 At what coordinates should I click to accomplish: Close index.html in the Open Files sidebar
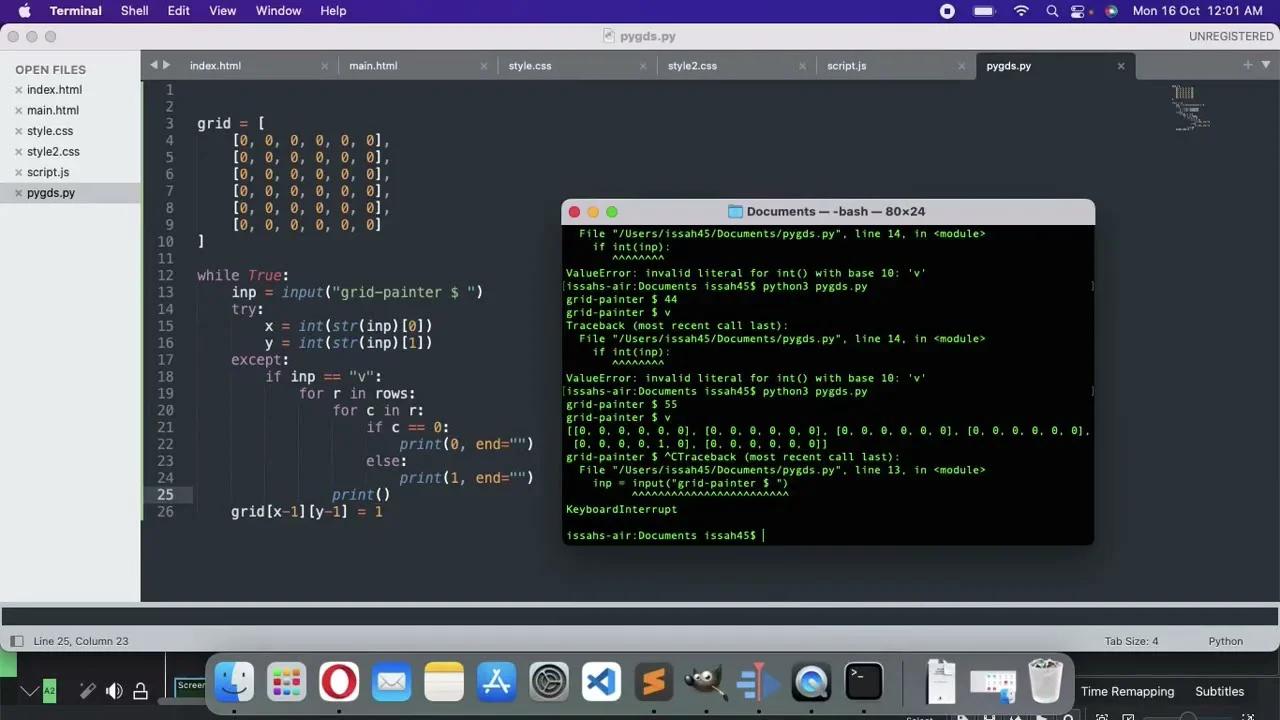pos(18,90)
